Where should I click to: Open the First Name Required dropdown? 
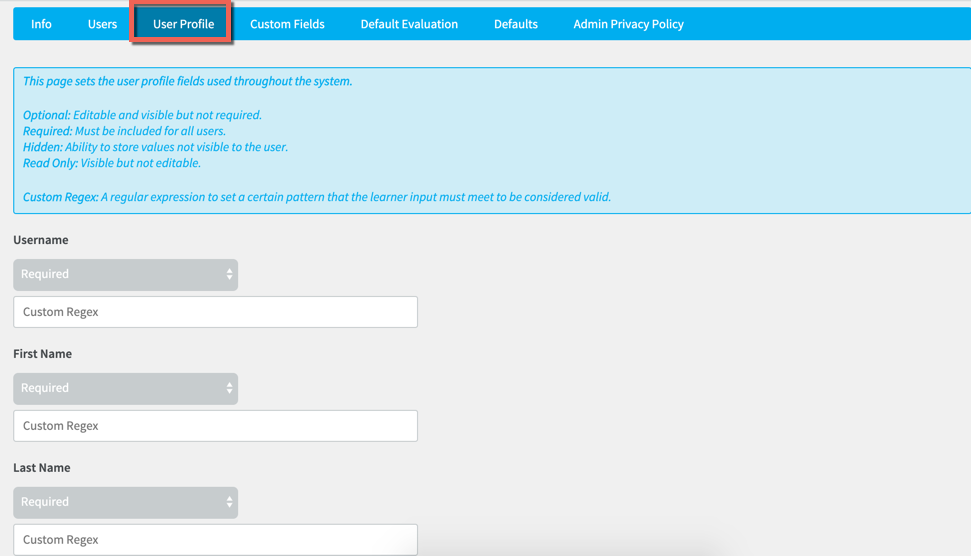click(x=126, y=389)
